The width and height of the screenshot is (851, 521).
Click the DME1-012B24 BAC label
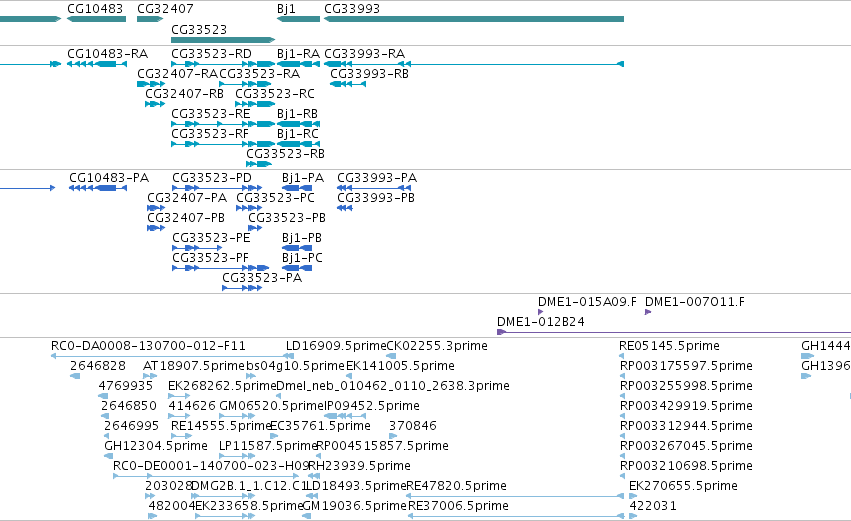(541, 322)
